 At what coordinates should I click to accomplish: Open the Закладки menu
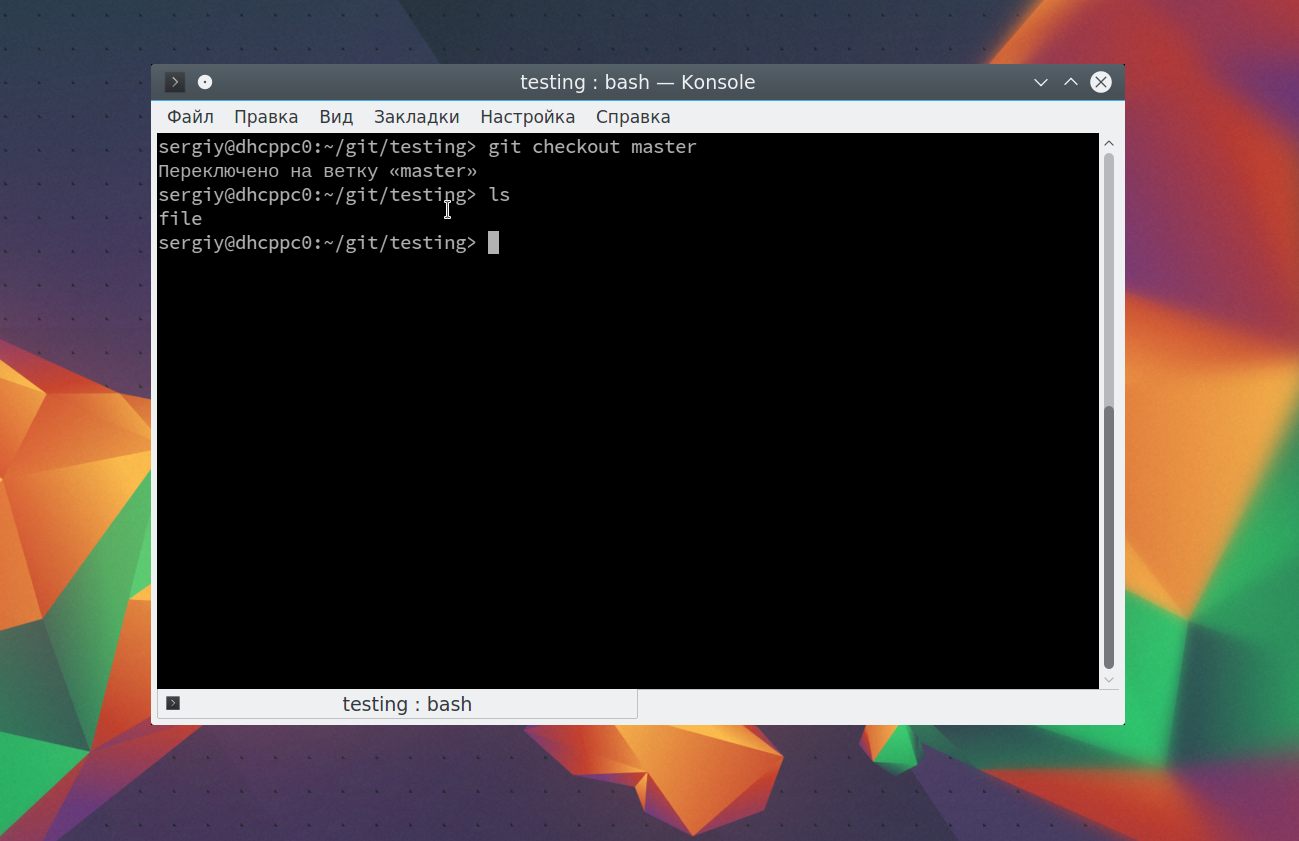[416, 117]
